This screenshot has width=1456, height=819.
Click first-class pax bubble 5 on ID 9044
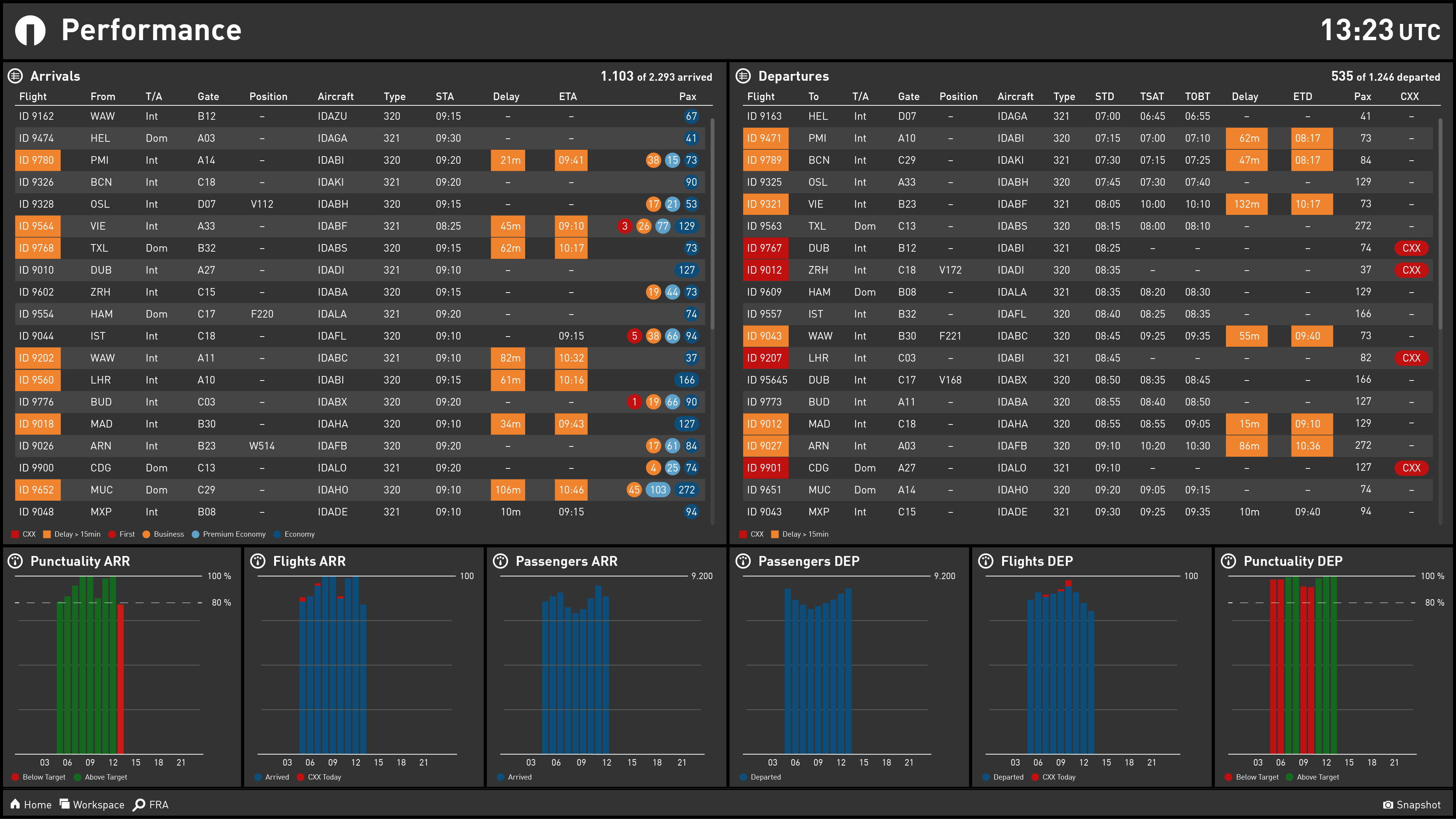coord(634,336)
